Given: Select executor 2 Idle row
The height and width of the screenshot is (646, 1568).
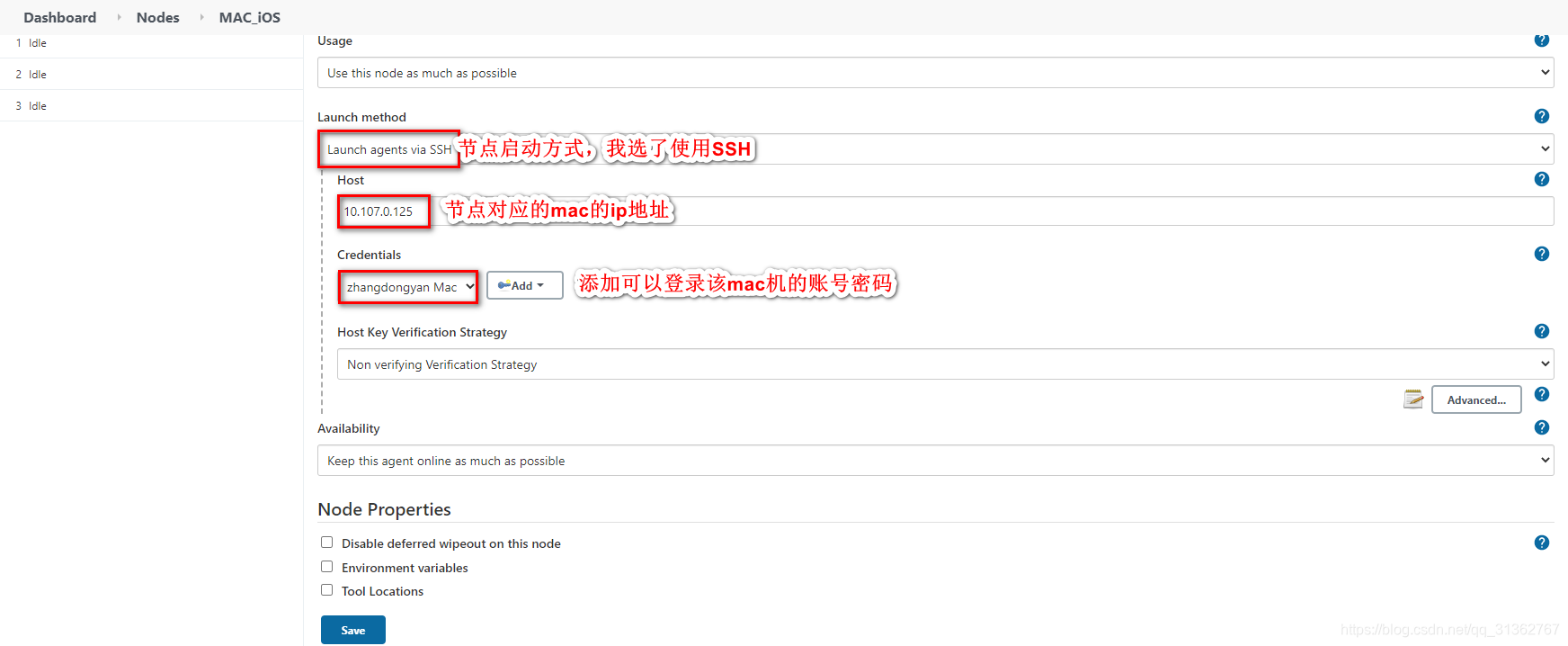Looking at the screenshot, I should pos(151,75).
